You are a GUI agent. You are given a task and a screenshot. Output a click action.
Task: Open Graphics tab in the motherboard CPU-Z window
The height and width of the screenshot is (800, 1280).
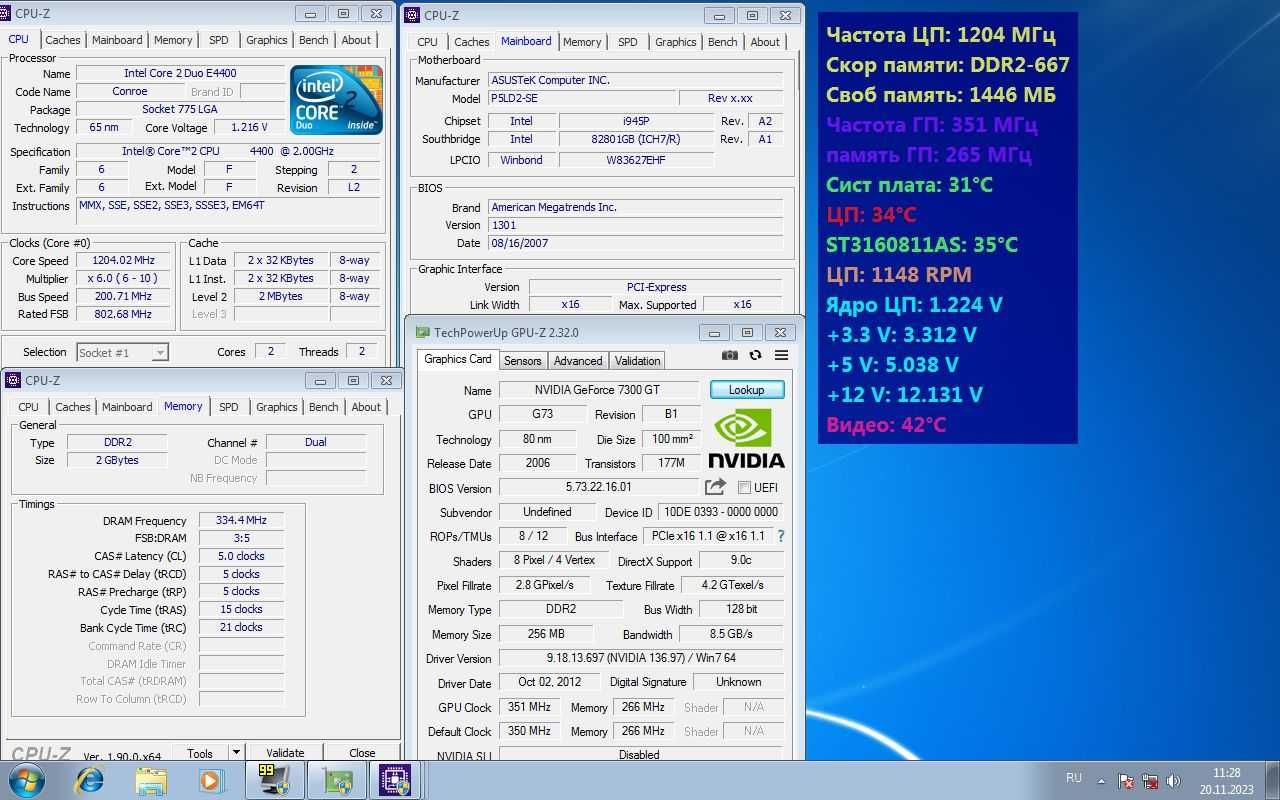click(x=676, y=42)
